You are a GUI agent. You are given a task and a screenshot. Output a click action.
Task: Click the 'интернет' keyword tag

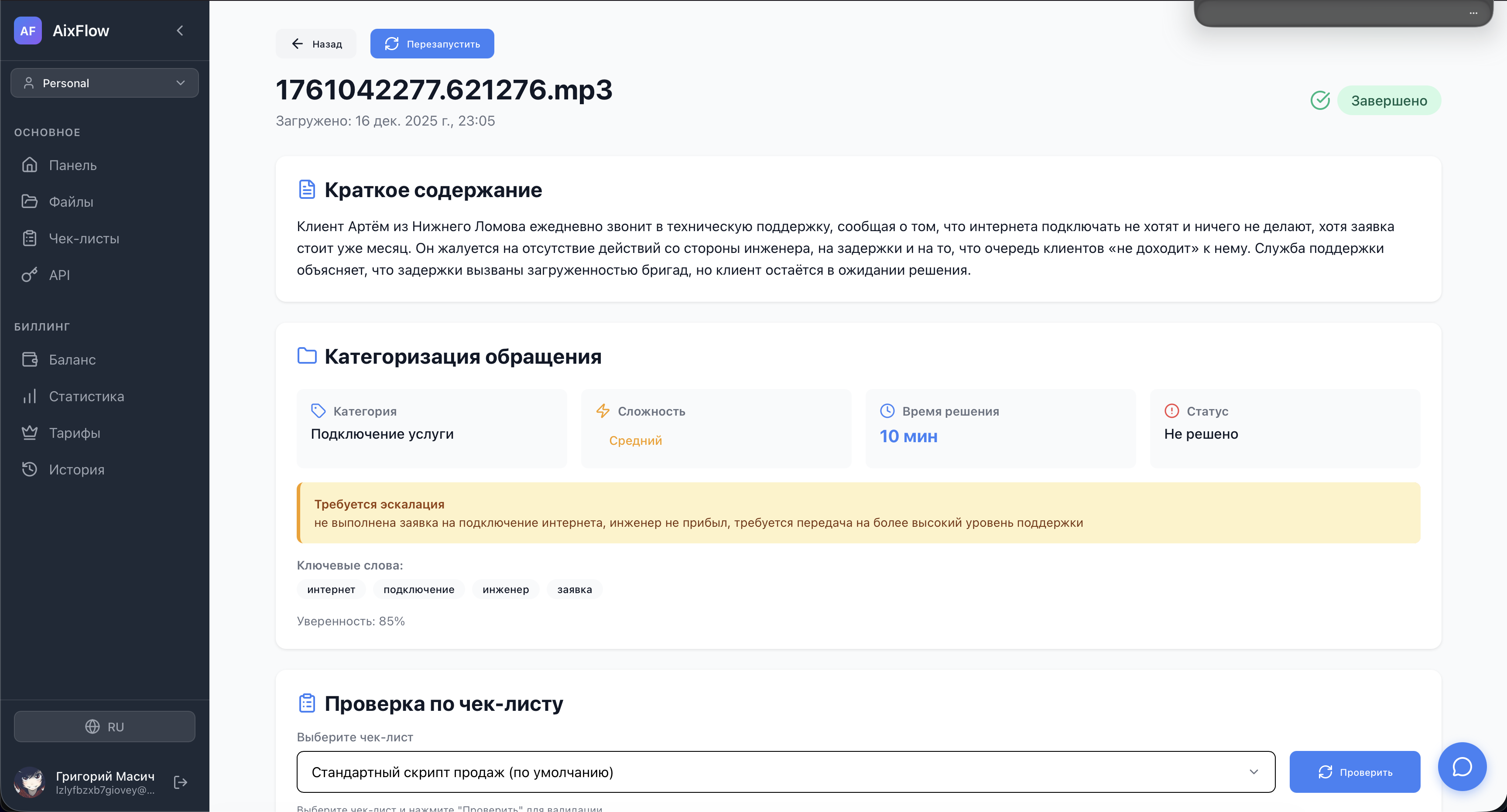click(x=331, y=589)
